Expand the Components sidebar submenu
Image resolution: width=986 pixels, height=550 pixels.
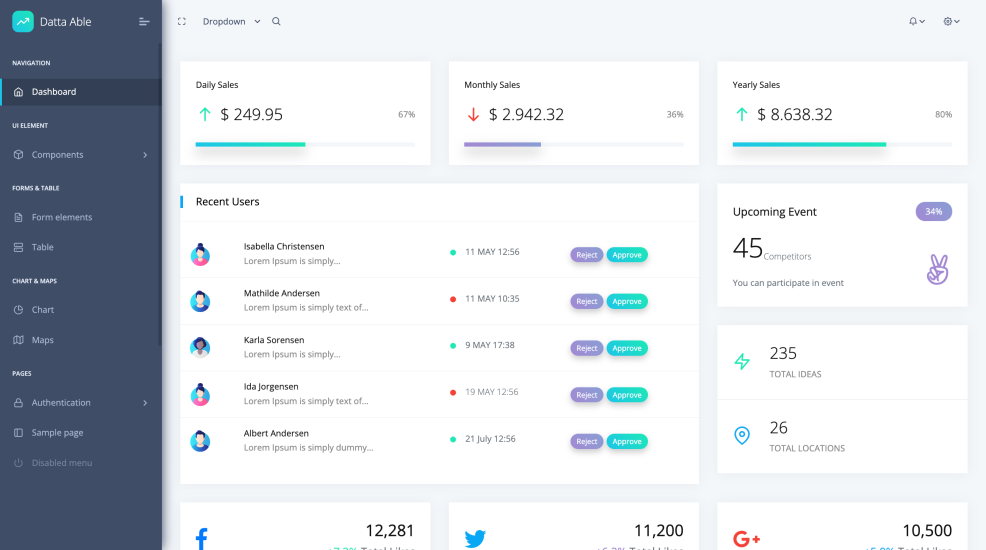[x=80, y=155]
